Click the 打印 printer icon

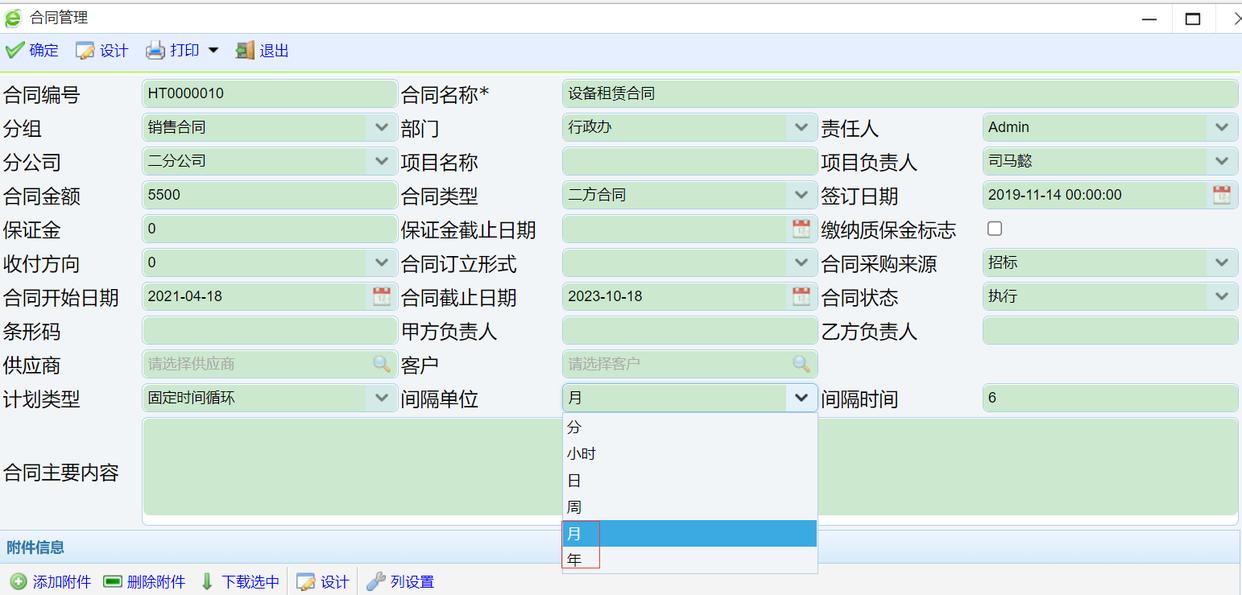click(155, 50)
